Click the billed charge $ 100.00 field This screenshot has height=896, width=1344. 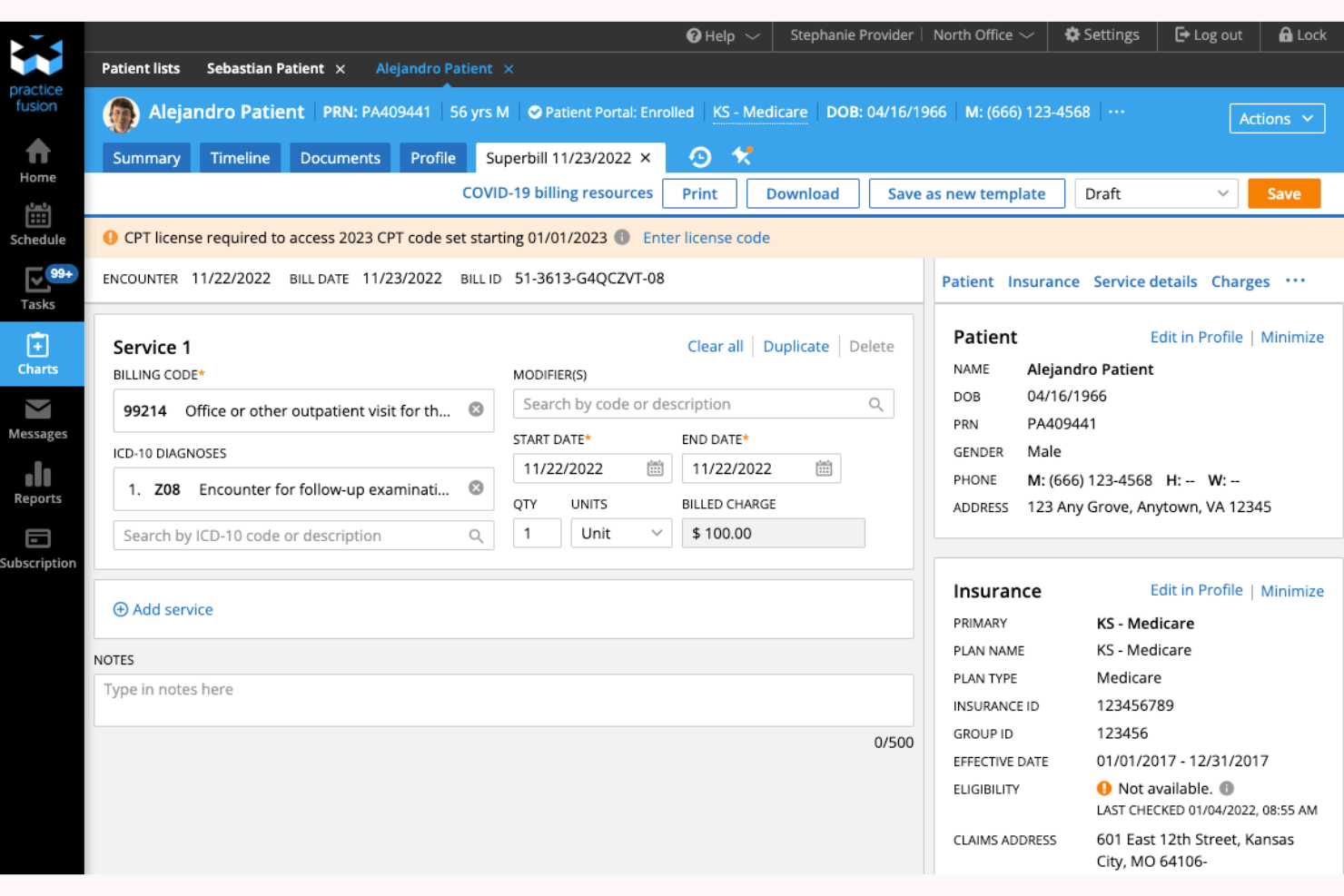click(x=774, y=533)
